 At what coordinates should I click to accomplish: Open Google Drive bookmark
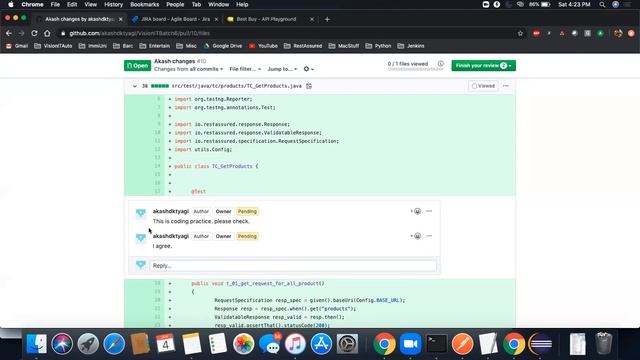pyautogui.click(x=223, y=46)
